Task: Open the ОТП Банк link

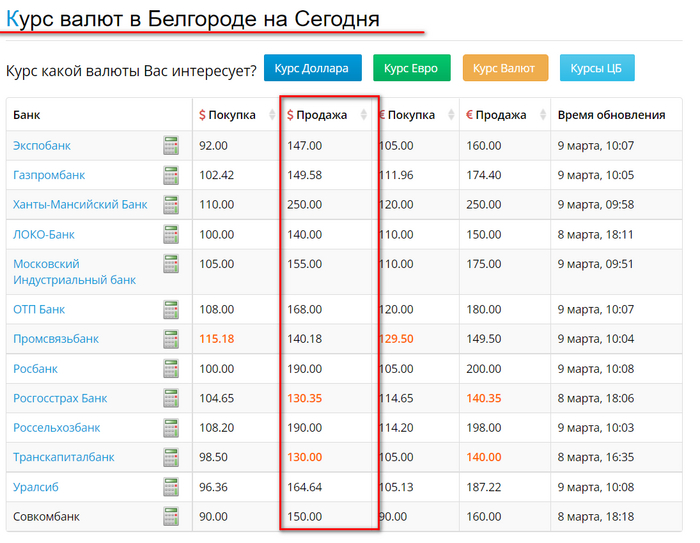Action: [39, 309]
